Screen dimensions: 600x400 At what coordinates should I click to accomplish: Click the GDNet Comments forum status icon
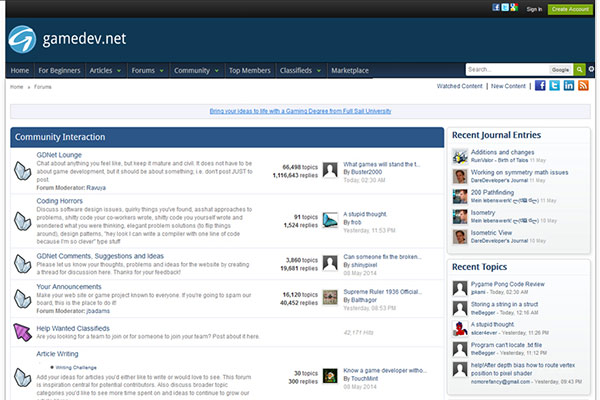click(23, 264)
